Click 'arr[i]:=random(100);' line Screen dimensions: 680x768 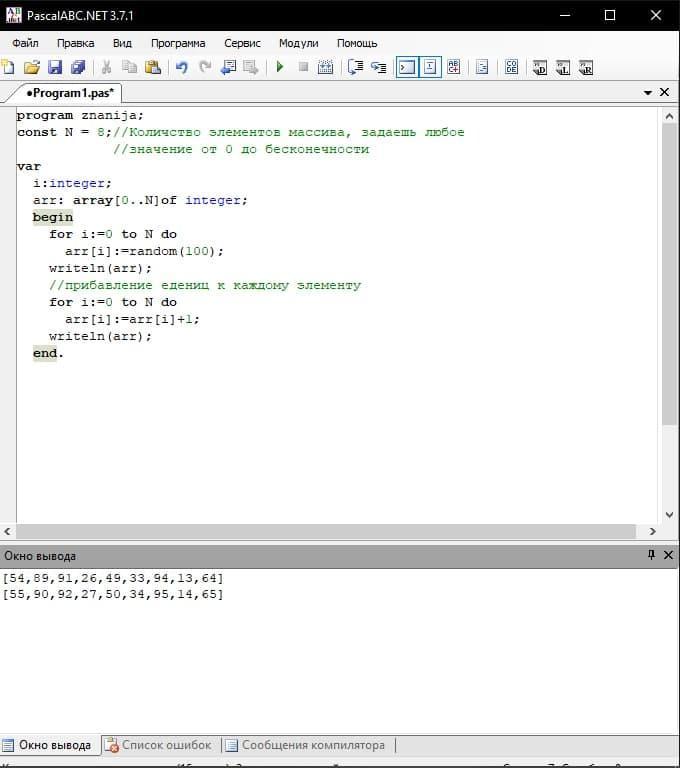[x=144, y=251]
